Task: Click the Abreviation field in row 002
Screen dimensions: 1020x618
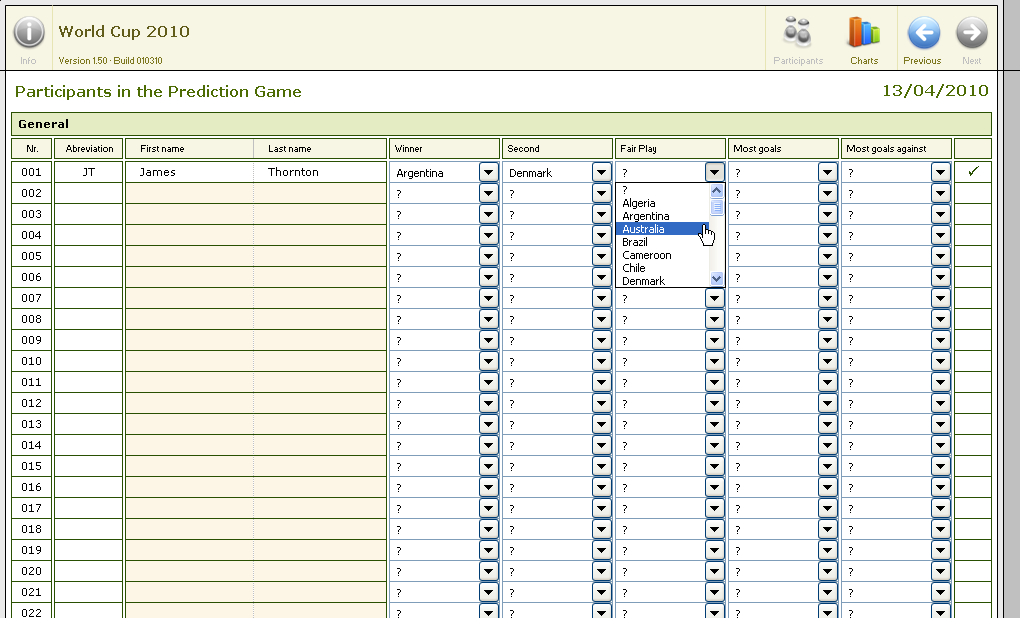Action: pyautogui.click(x=89, y=193)
